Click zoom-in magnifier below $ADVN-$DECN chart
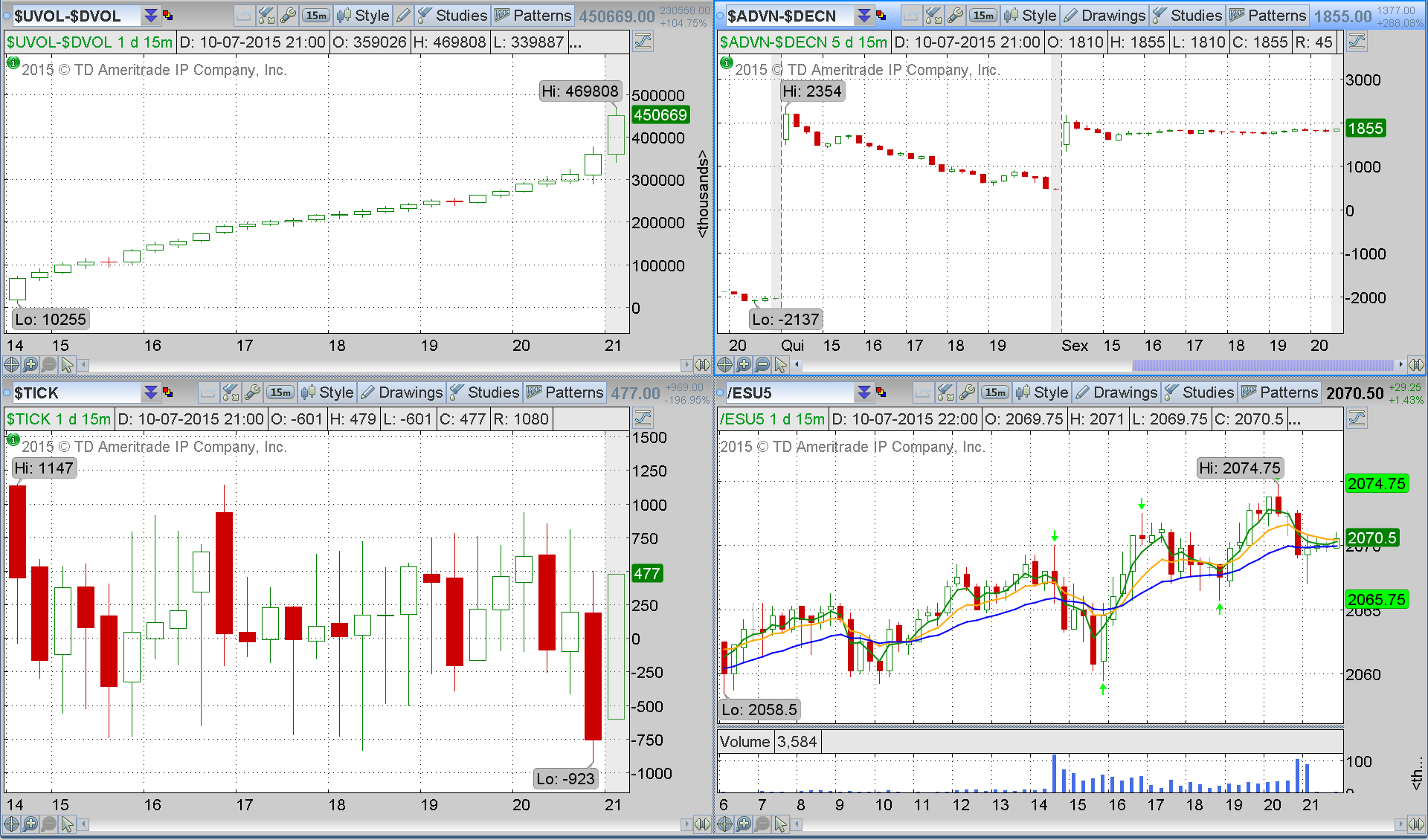 pyautogui.click(x=743, y=365)
